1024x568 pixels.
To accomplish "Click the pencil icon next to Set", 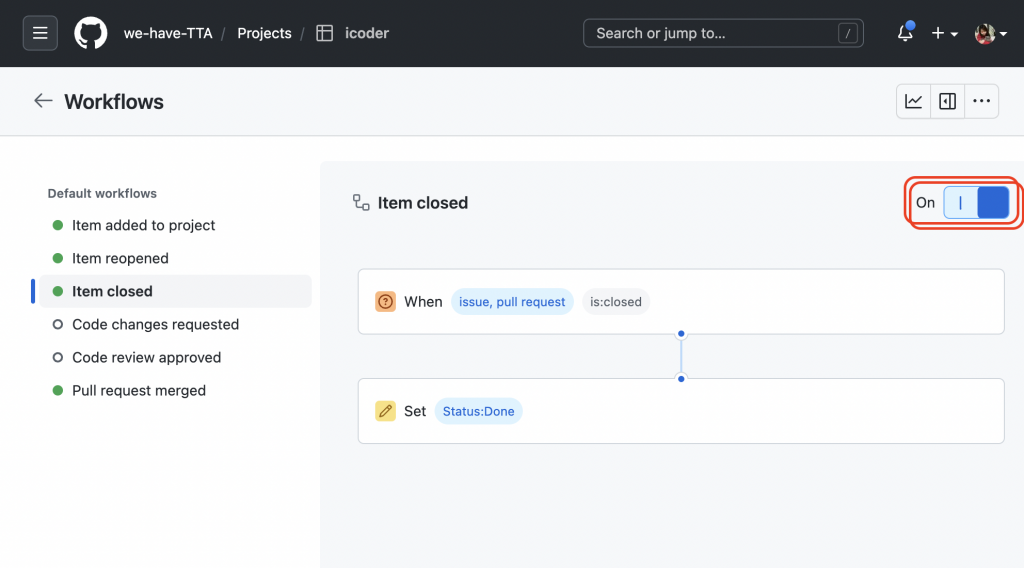I will [385, 411].
